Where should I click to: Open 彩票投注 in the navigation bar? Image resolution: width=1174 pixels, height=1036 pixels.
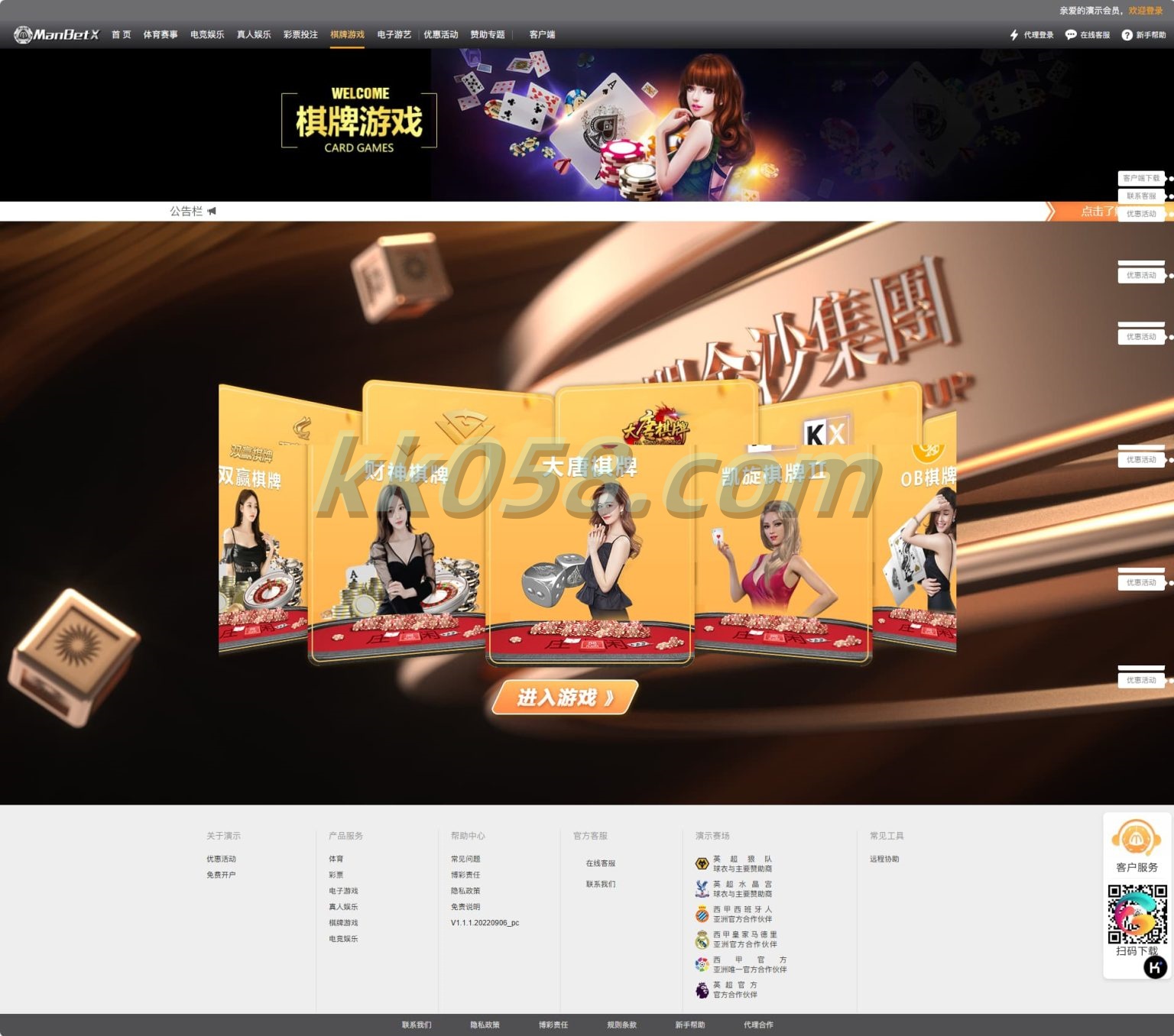pos(300,35)
